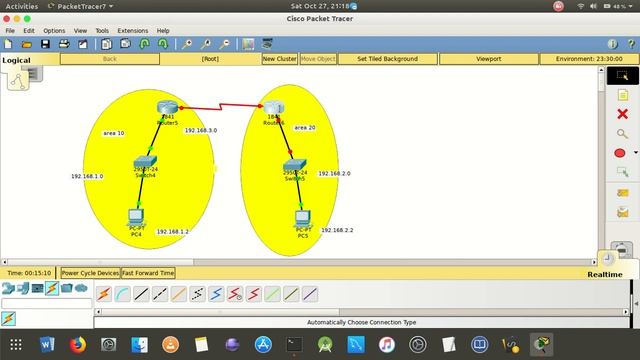Open the custom devices dialog icon
The image size is (640, 360).
click(x=267, y=43)
